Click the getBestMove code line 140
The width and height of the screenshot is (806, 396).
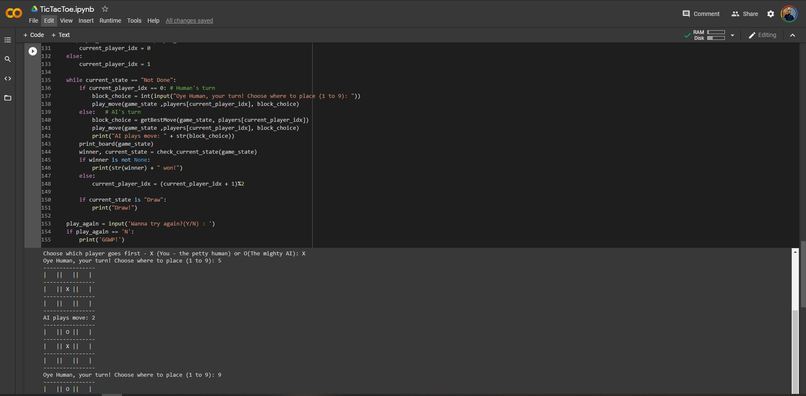click(200, 120)
